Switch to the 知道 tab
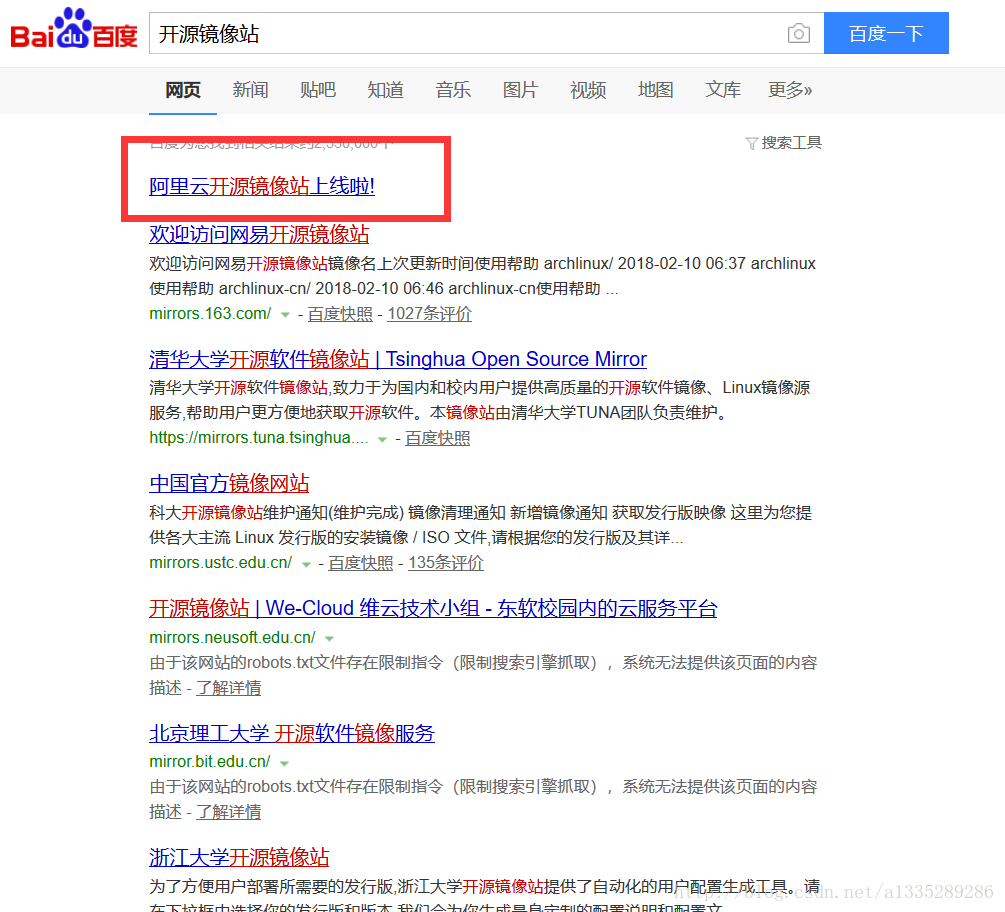The height and width of the screenshot is (912, 1005). (x=385, y=90)
